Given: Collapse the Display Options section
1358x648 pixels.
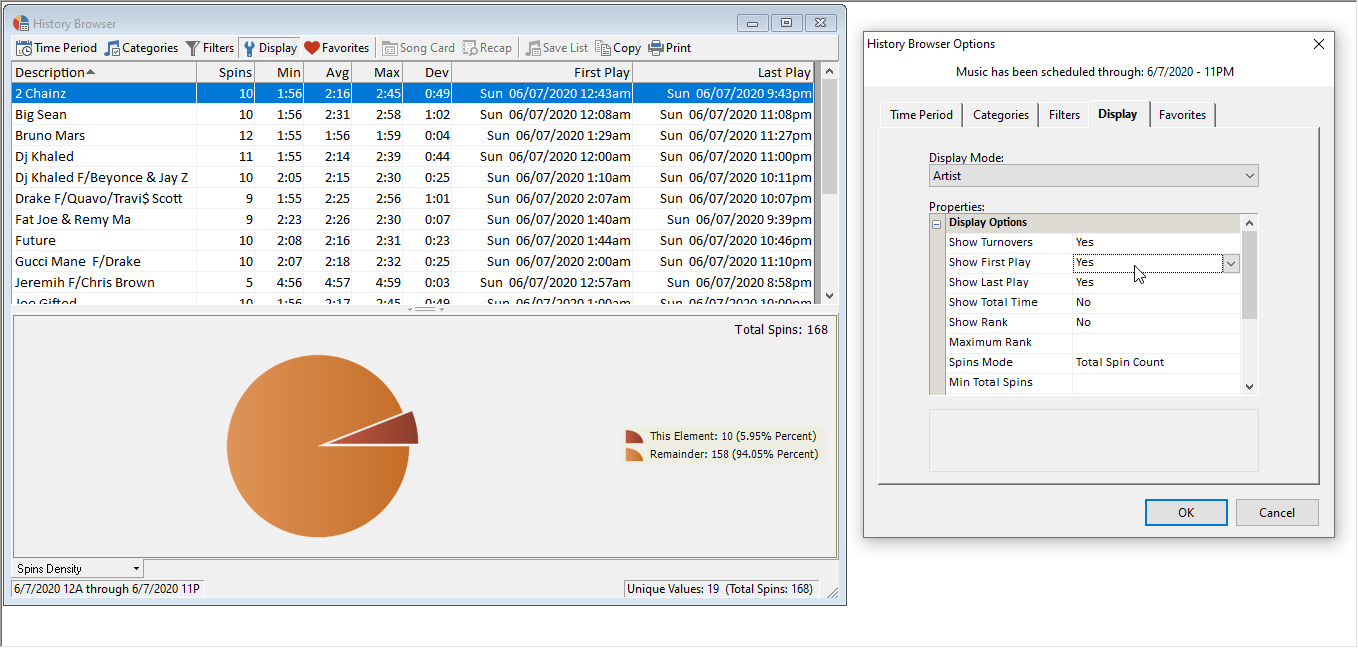Looking at the screenshot, I should [x=937, y=223].
